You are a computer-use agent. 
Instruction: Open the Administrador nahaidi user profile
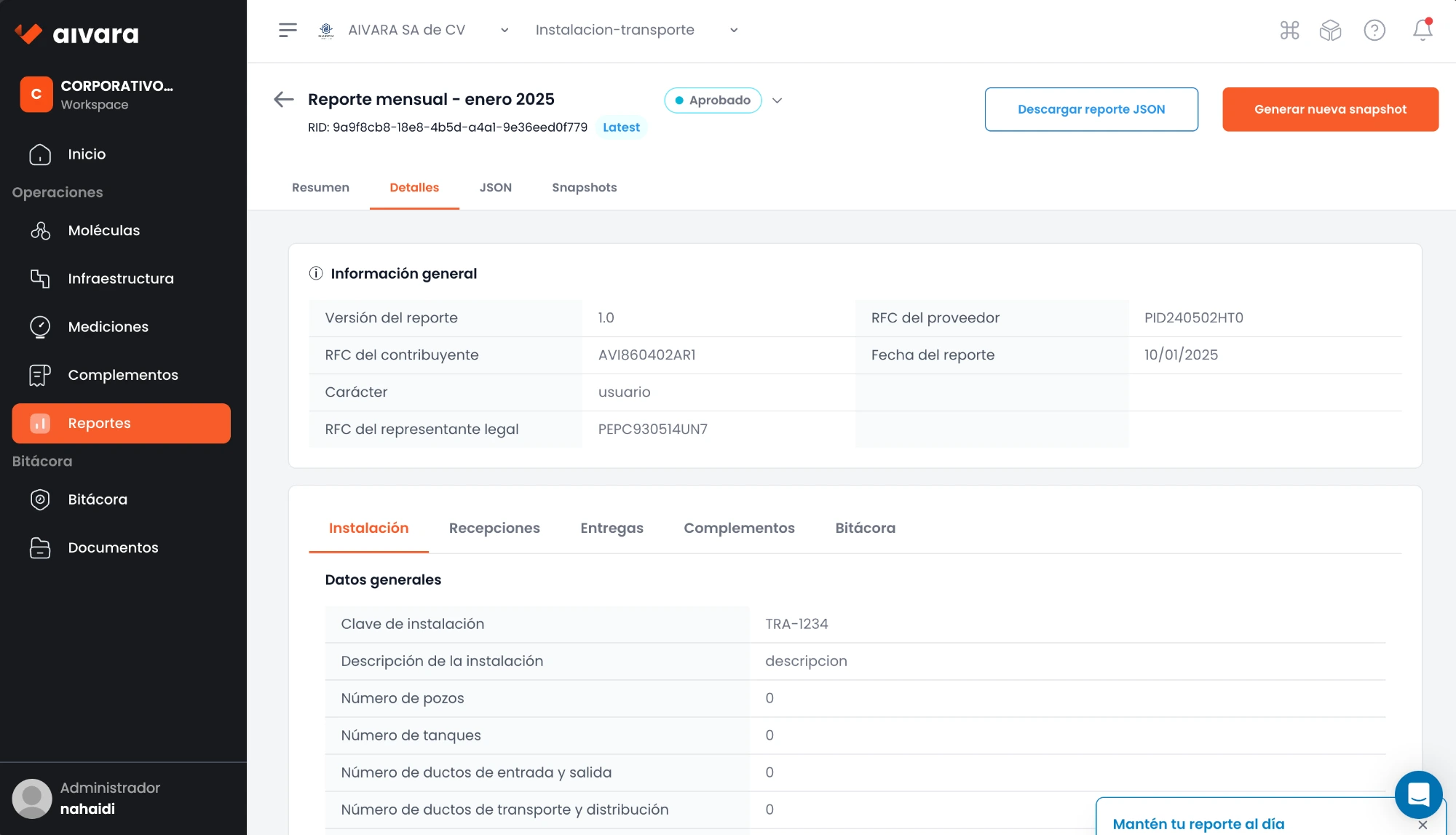pyautogui.click(x=87, y=799)
